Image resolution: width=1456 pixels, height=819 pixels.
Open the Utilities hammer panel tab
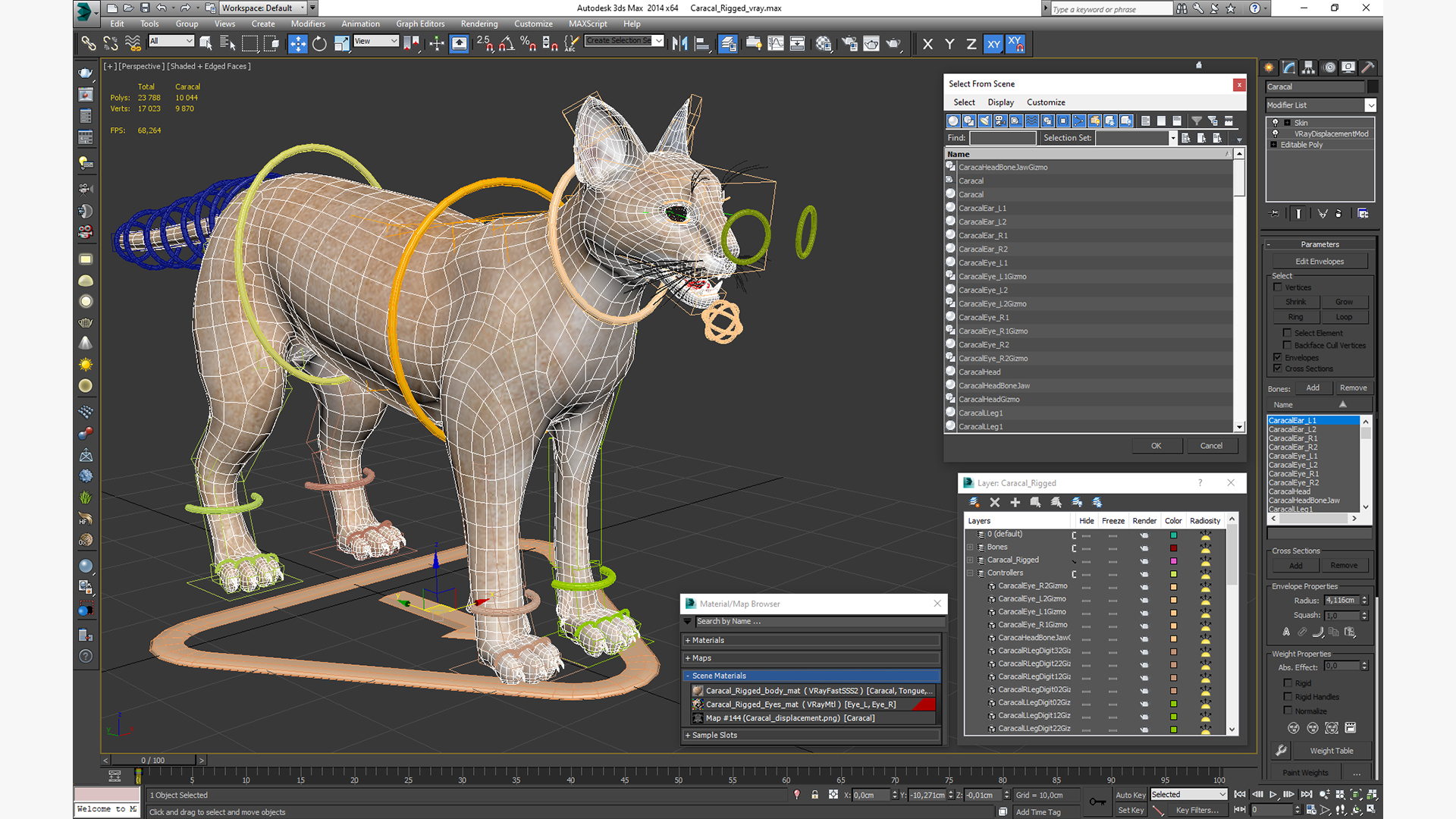click(x=1367, y=67)
